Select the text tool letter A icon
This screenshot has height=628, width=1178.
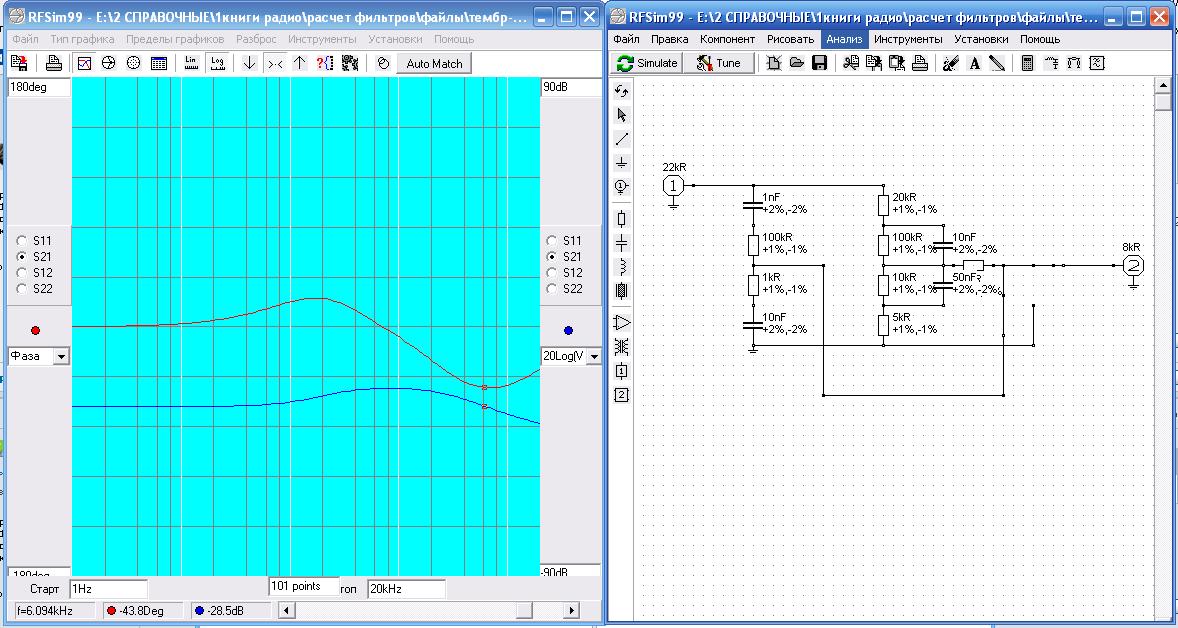(974, 63)
